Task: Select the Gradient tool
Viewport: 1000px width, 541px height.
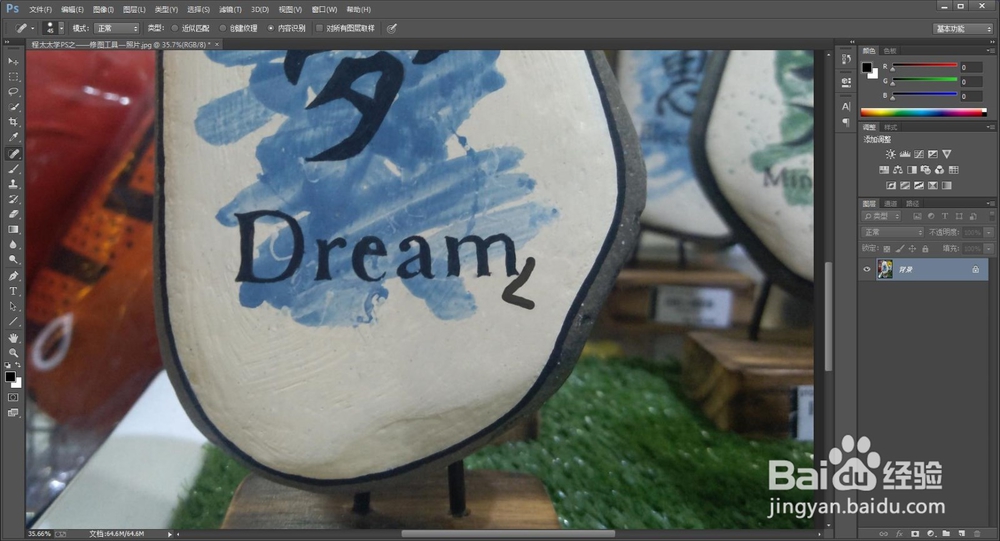Action: click(13, 230)
